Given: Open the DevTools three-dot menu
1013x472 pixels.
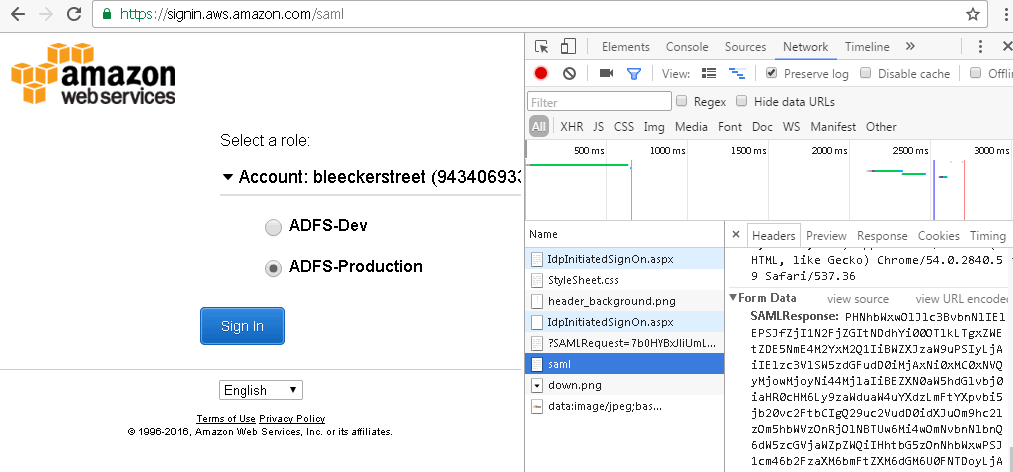Looking at the screenshot, I should click(x=980, y=46).
